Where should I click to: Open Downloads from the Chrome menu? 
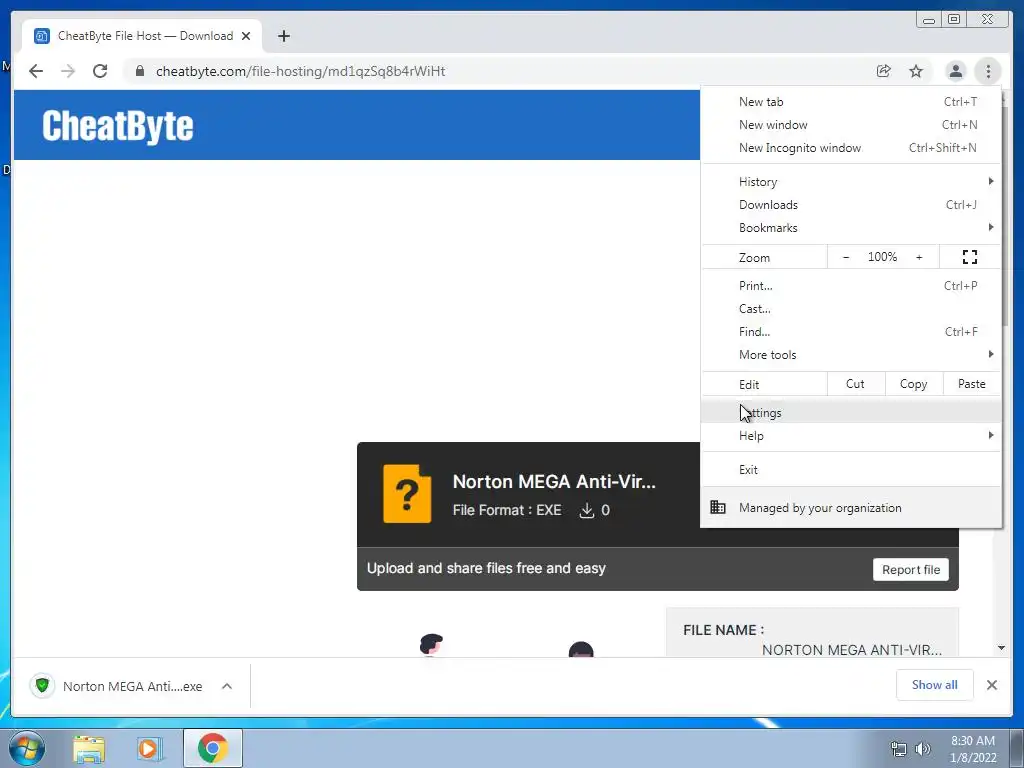tap(851, 204)
